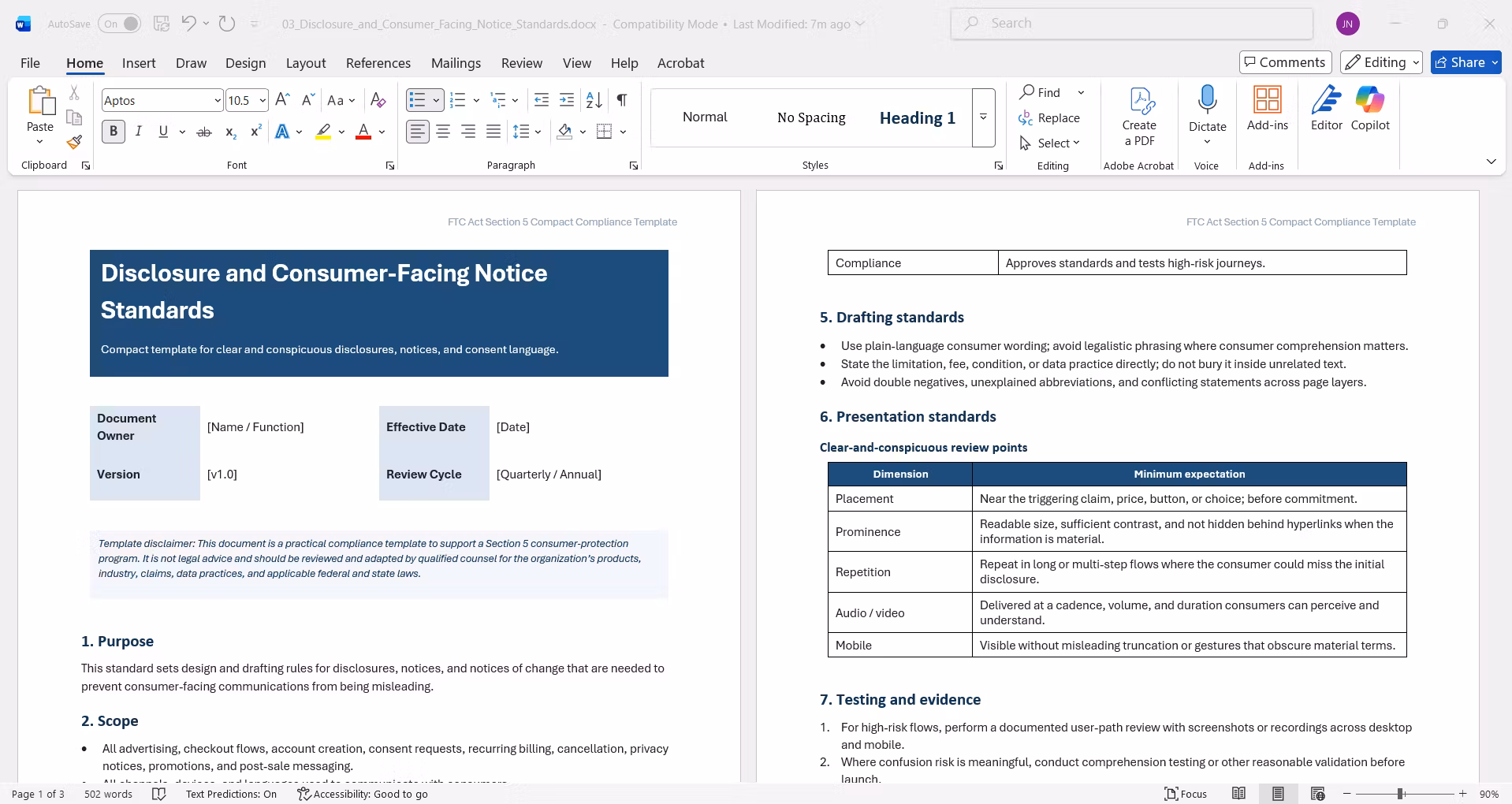1512x804 pixels.
Task: Toggle the Show/Hide paragraph marks icon
Action: tap(622, 100)
